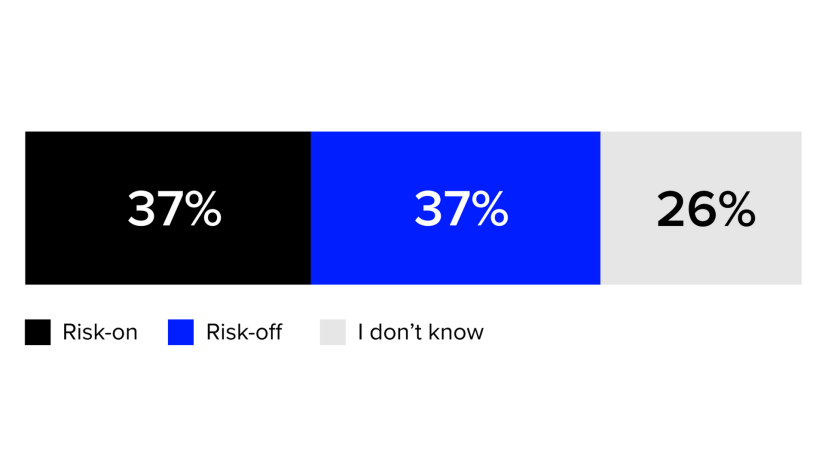
Task: Click the gray 26% bar segment
Action: [x=701, y=208]
